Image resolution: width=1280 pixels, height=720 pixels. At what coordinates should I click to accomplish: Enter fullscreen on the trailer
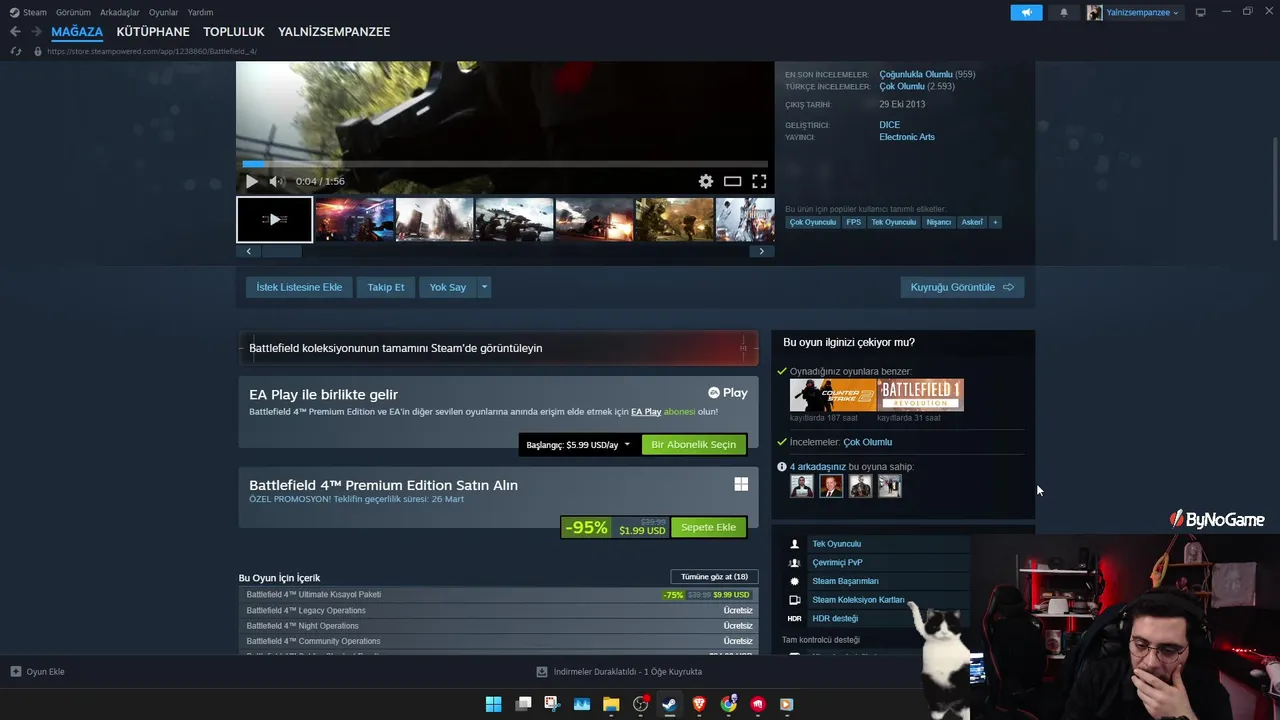click(759, 181)
